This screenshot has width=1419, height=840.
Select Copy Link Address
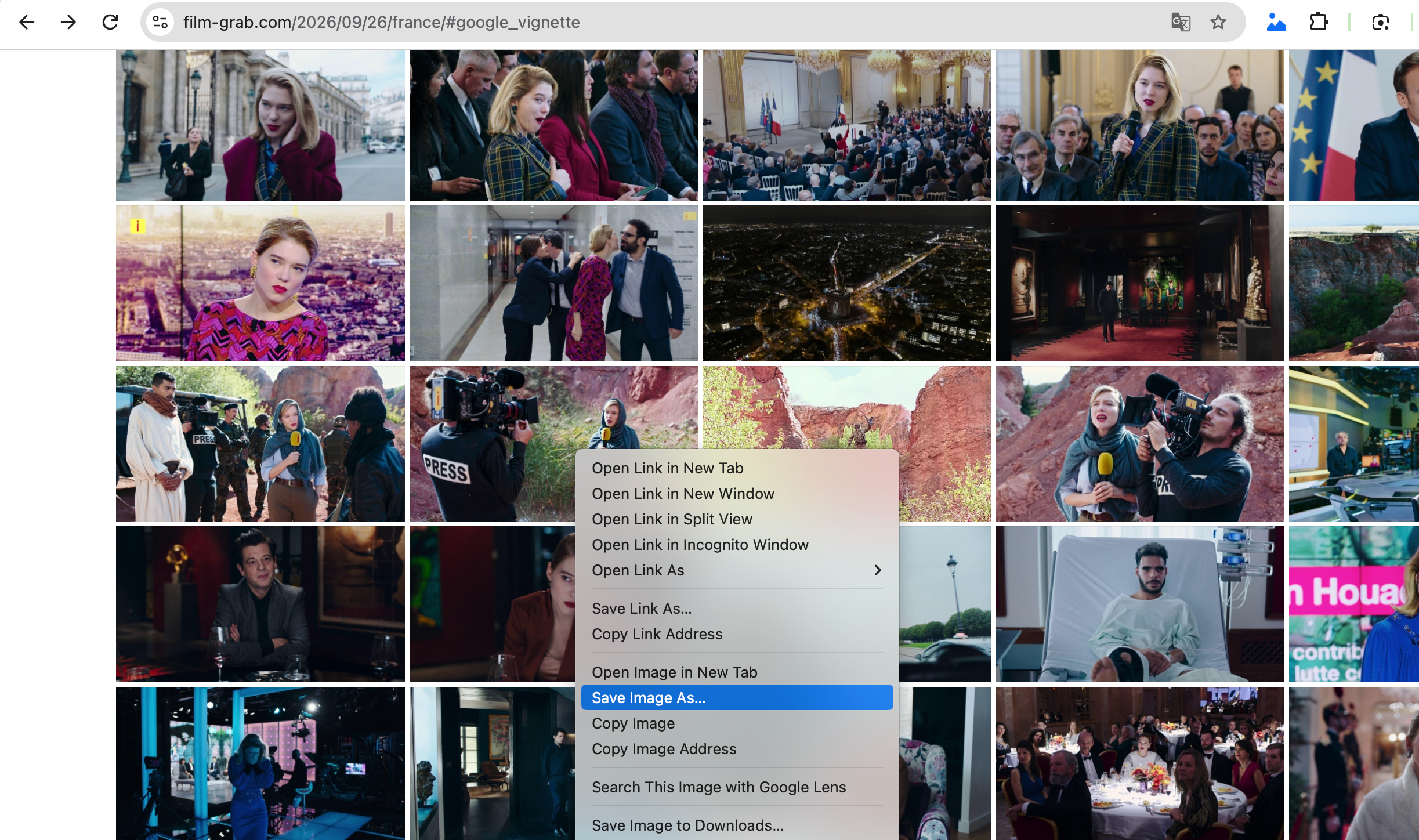click(x=737, y=634)
